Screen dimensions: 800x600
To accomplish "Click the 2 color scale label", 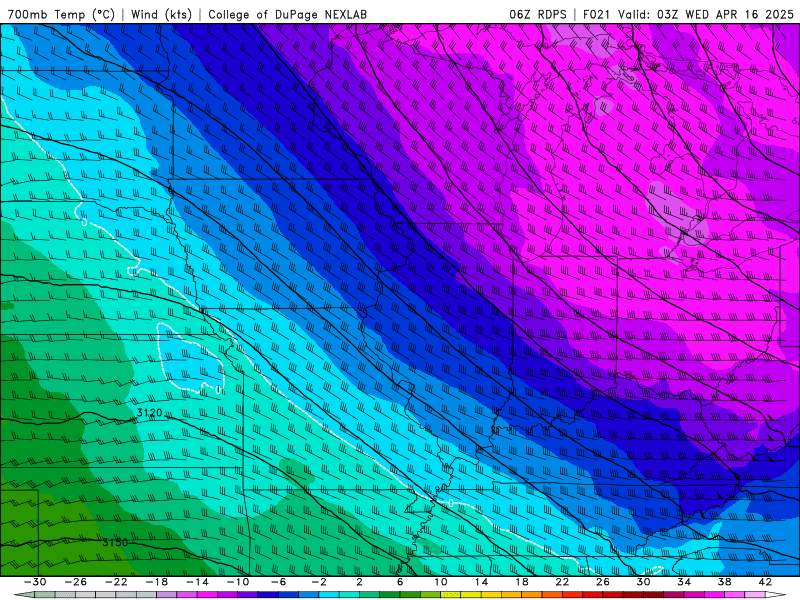I will (359, 582).
